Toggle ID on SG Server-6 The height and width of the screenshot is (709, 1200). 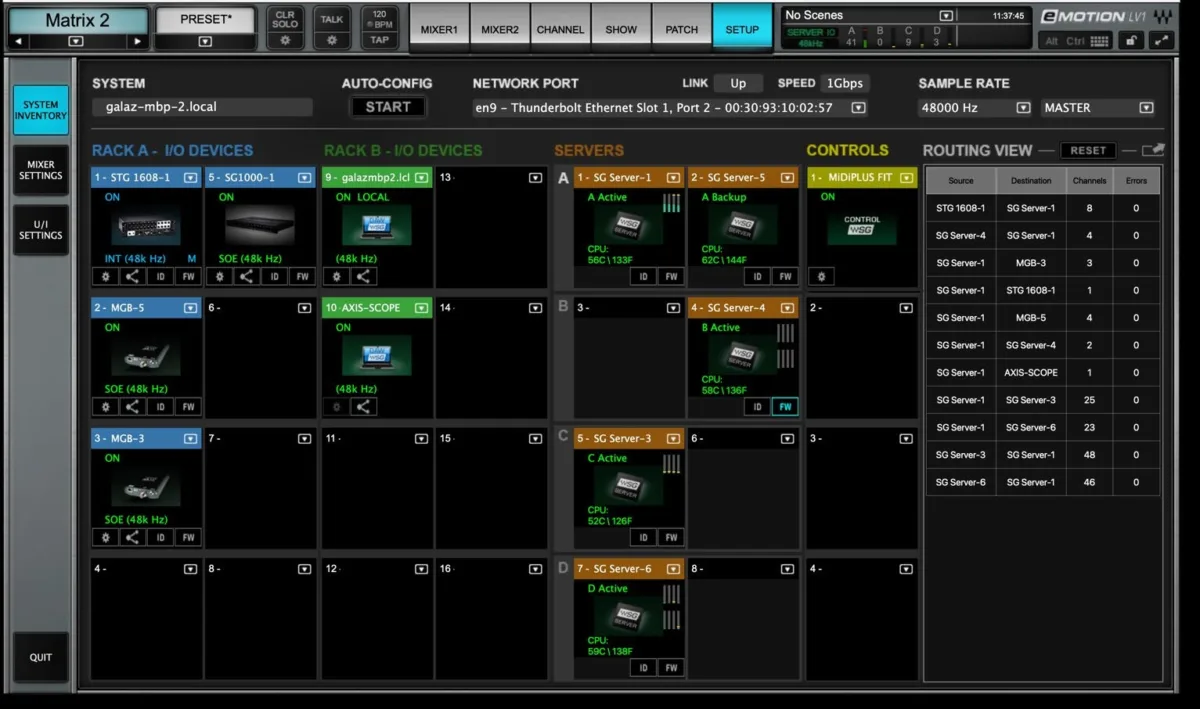click(x=644, y=668)
